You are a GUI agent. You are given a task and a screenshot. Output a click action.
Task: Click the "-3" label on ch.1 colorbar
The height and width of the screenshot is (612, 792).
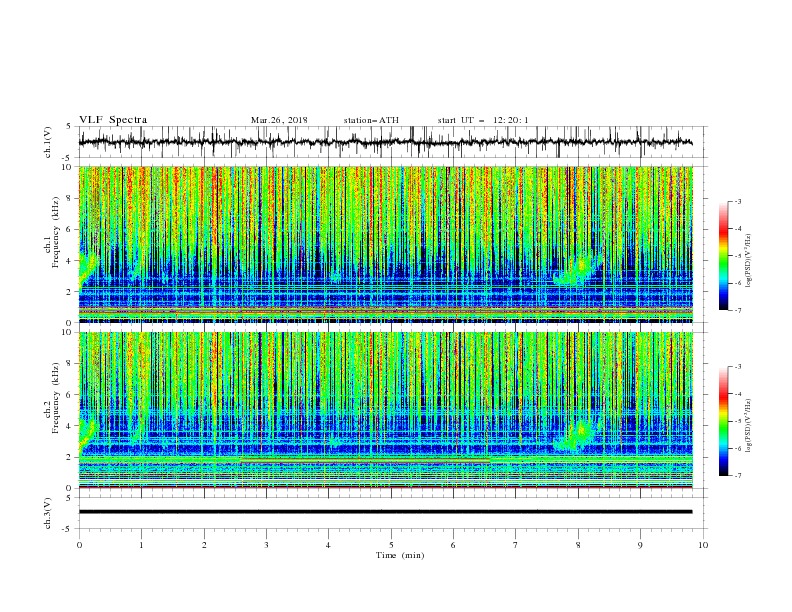coord(737,201)
